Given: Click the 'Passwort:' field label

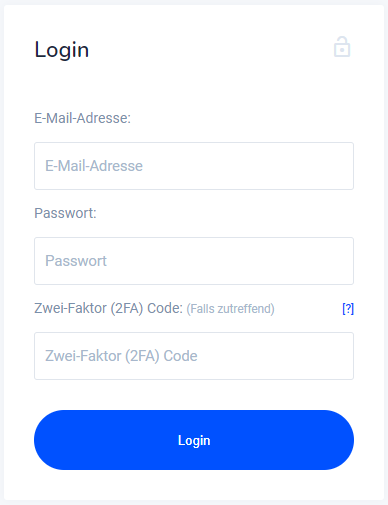Looking at the screenshot, I should tap(65, 213).
